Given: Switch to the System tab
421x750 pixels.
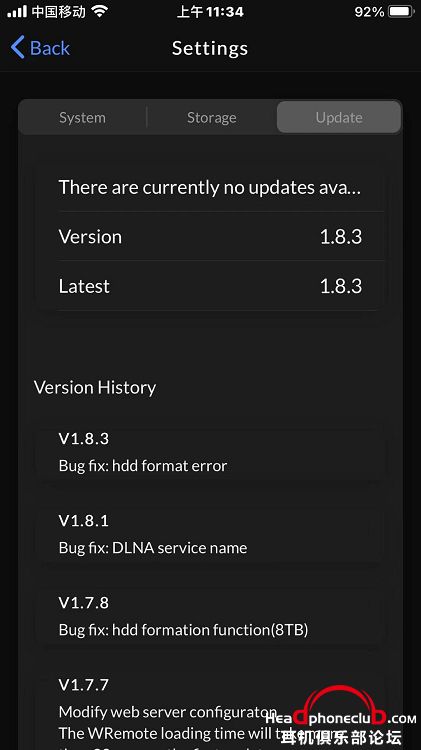Looking at the screenshot, I should click(82, 117).
